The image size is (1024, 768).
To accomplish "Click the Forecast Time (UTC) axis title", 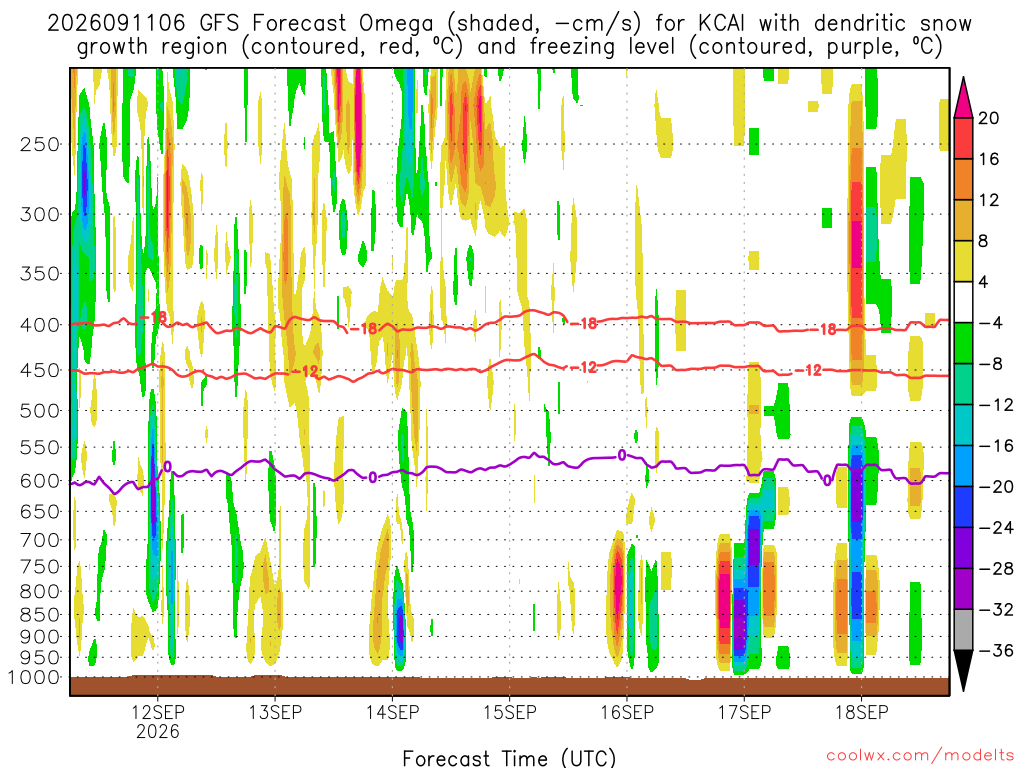I will [509, 758].
